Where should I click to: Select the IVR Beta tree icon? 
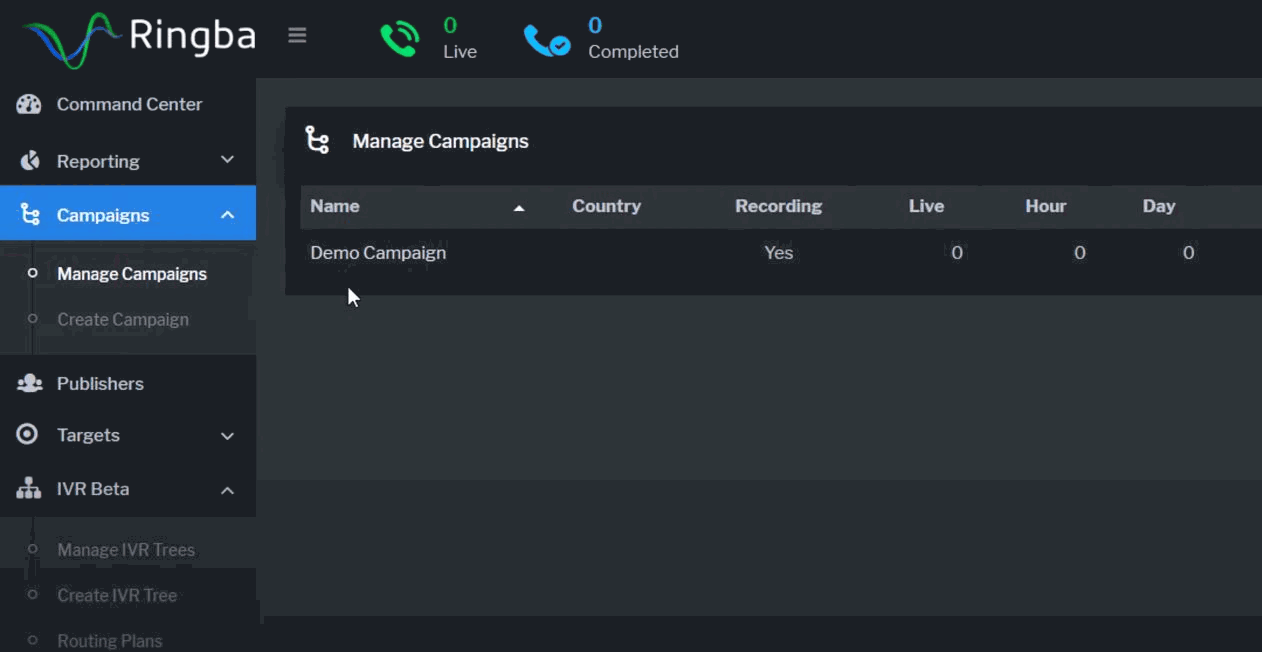pyautogui.click(x=28, y=489)
